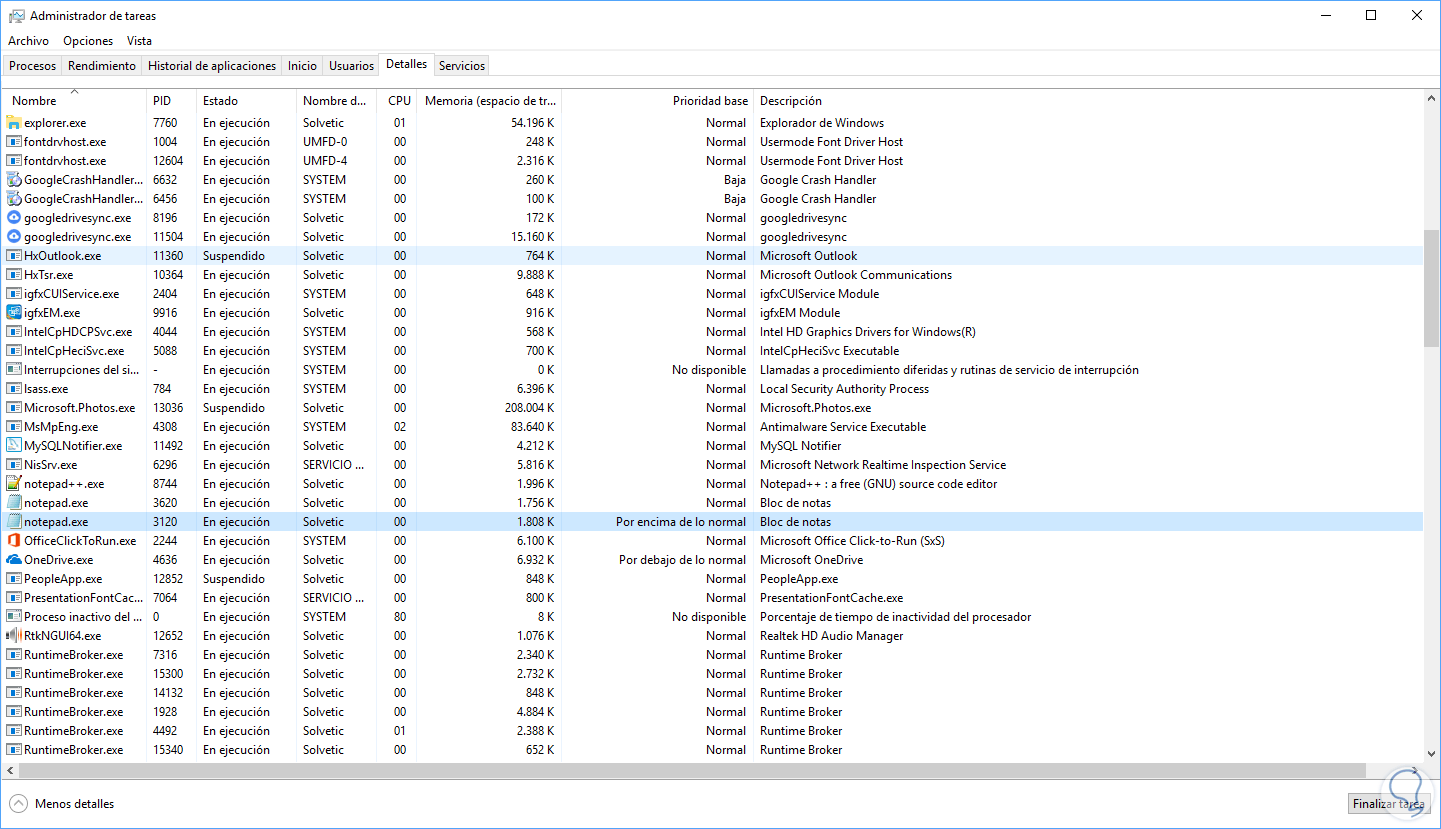
Task: Open the Archivo menu
Action: 28,41
